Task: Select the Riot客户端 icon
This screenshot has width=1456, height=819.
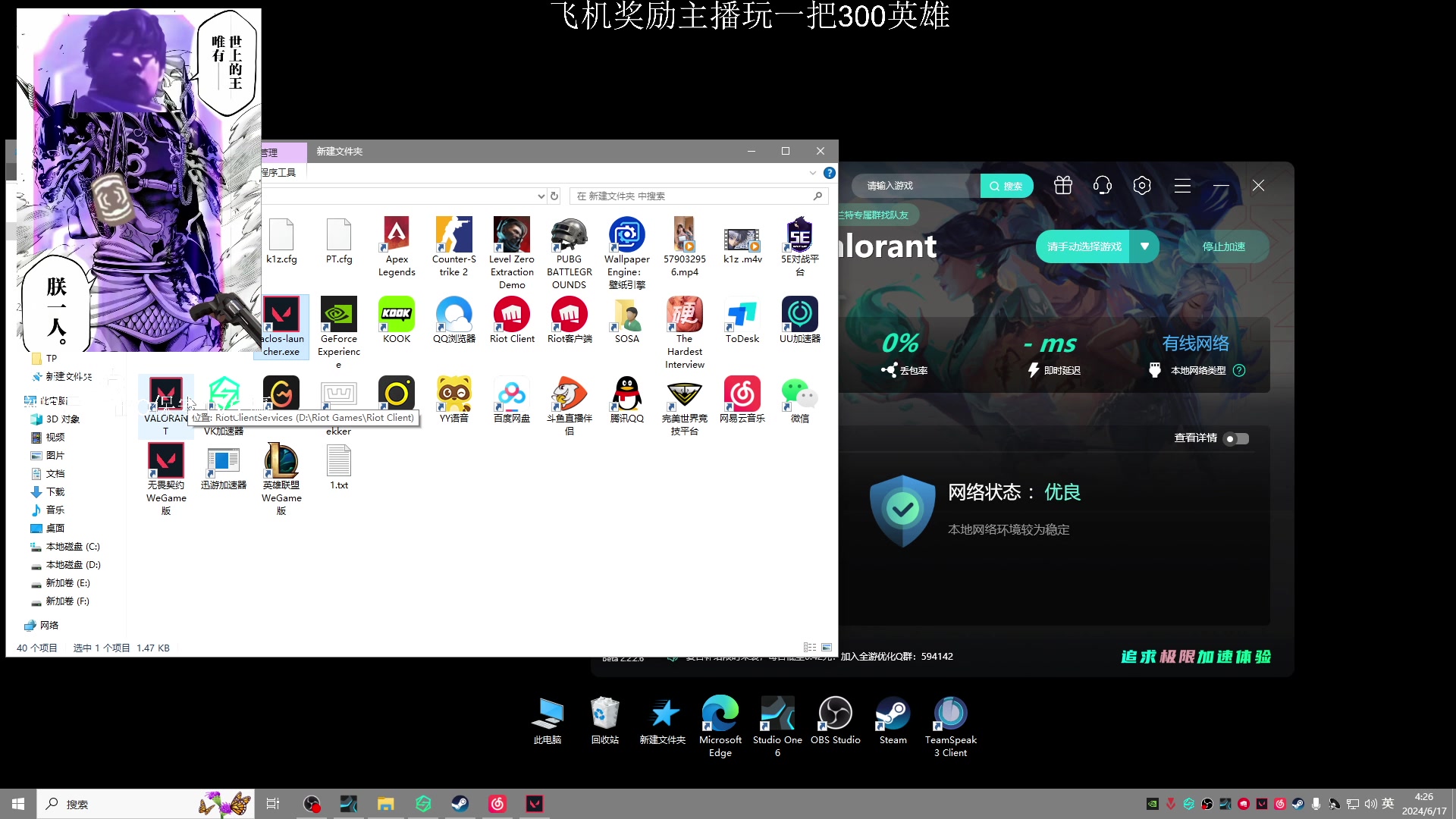Action: (x=570, y=320)
